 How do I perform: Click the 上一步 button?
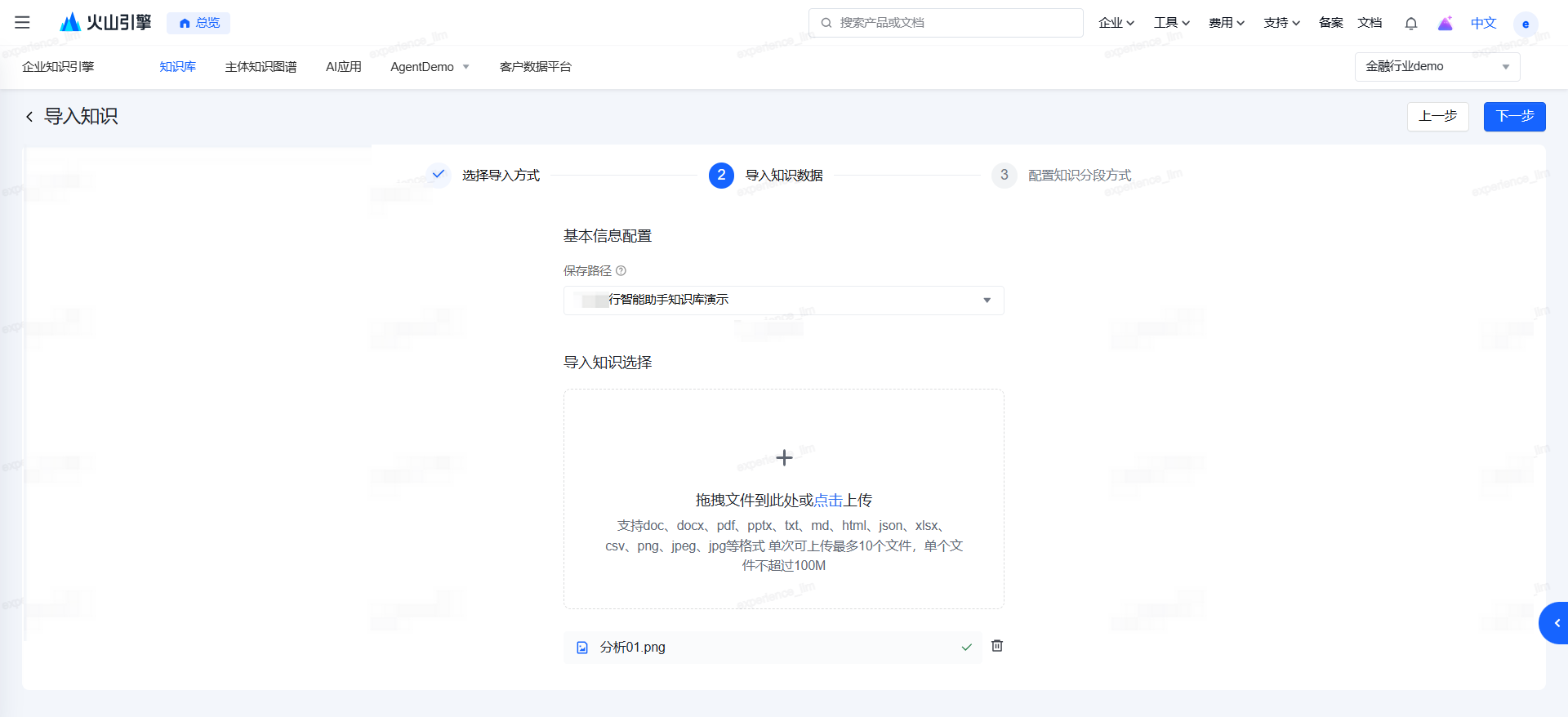[1438, 117]
